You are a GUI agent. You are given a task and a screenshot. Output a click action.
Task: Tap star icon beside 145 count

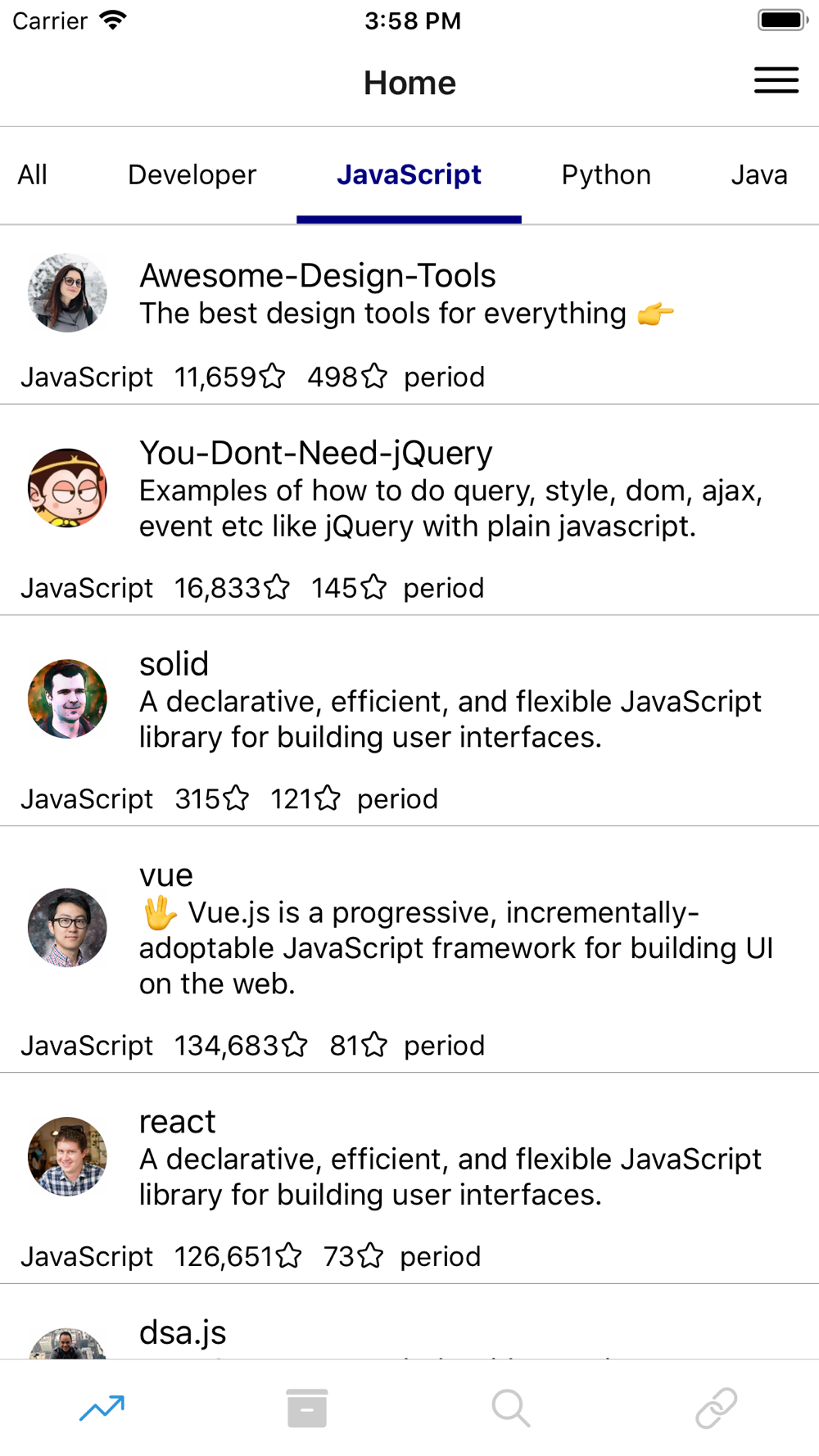tap(374, 588)
